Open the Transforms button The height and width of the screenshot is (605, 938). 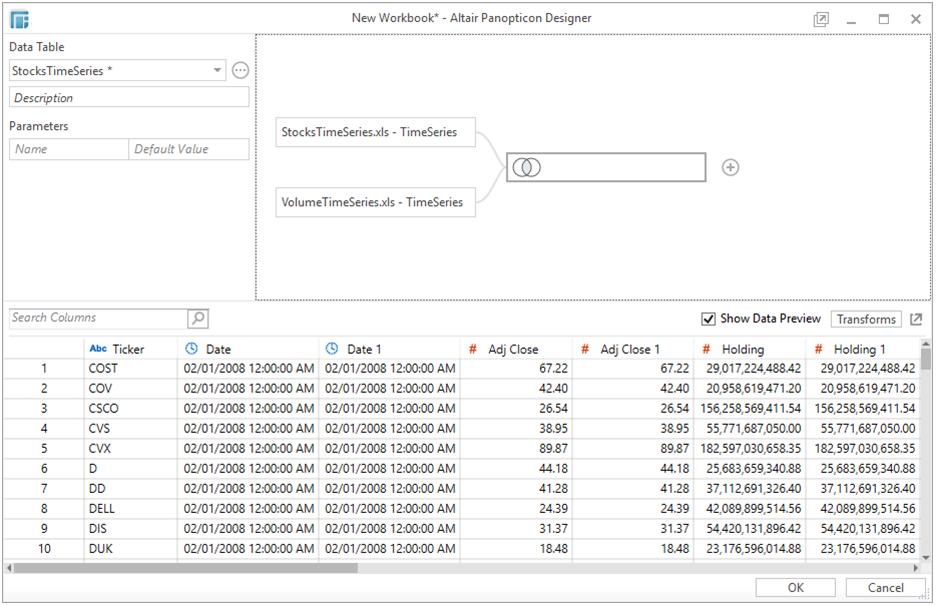point(866,319)
